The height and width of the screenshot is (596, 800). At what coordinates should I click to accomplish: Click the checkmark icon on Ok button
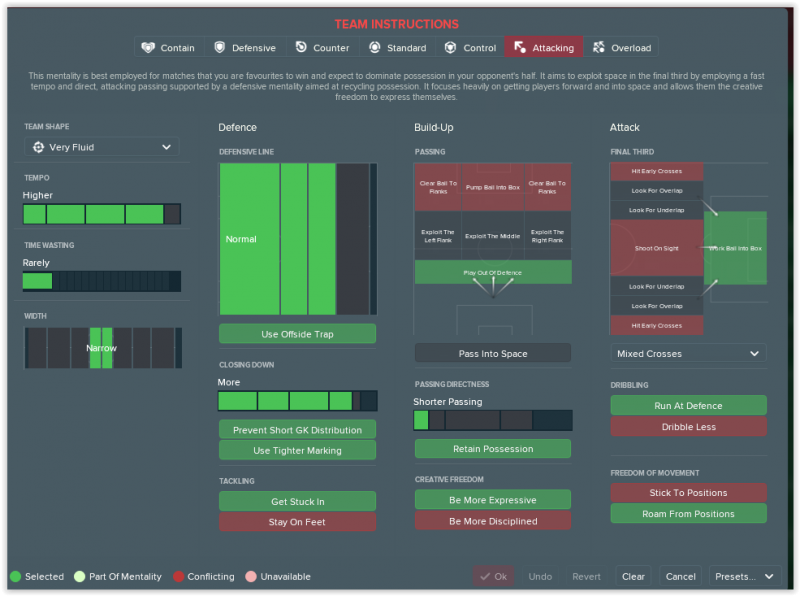click(484, 577)
